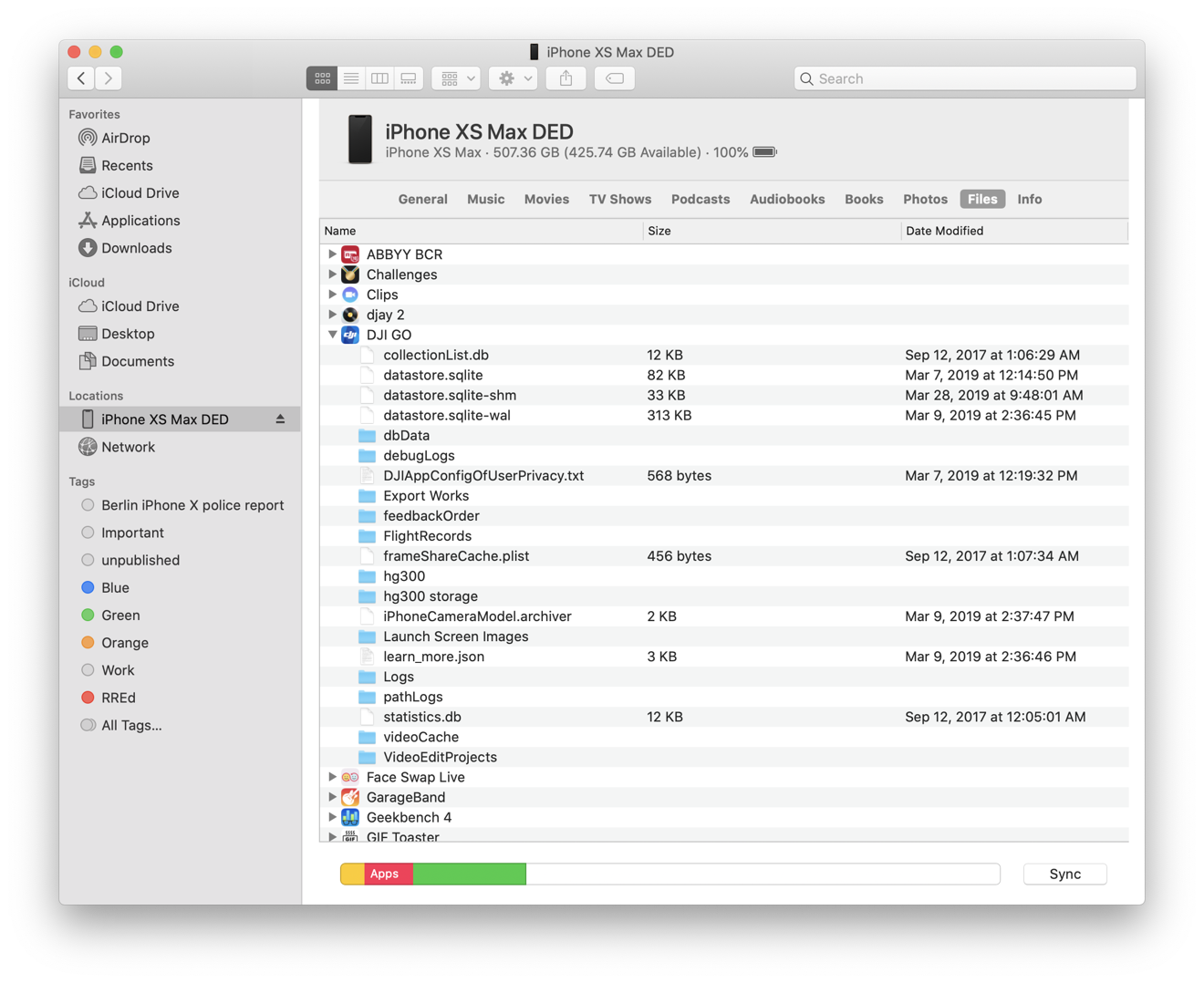Switch to the General tab

point(422,199)
